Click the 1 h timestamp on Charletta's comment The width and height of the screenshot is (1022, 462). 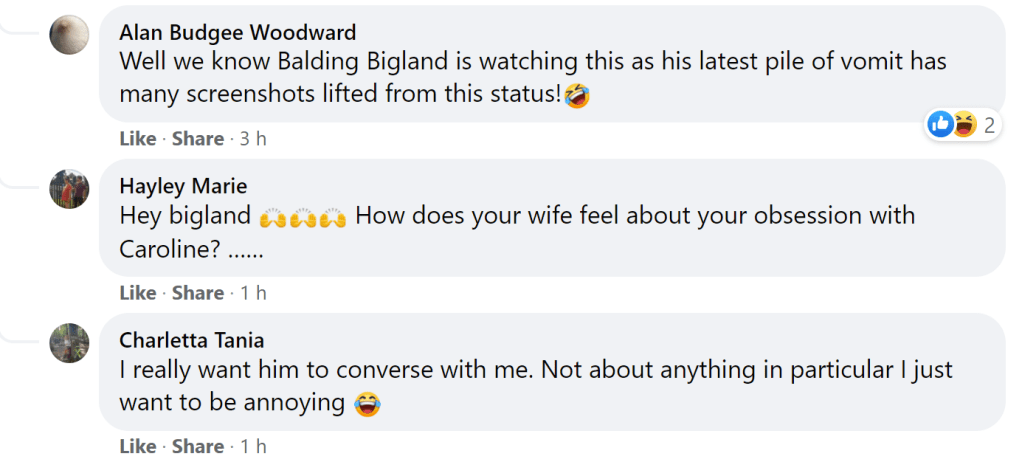tap(253, 446)
